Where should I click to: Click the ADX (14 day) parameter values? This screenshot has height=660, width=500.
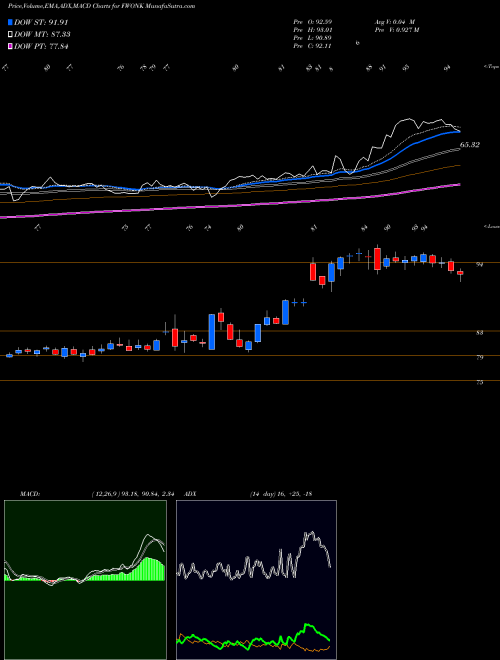tap(280, 494)
